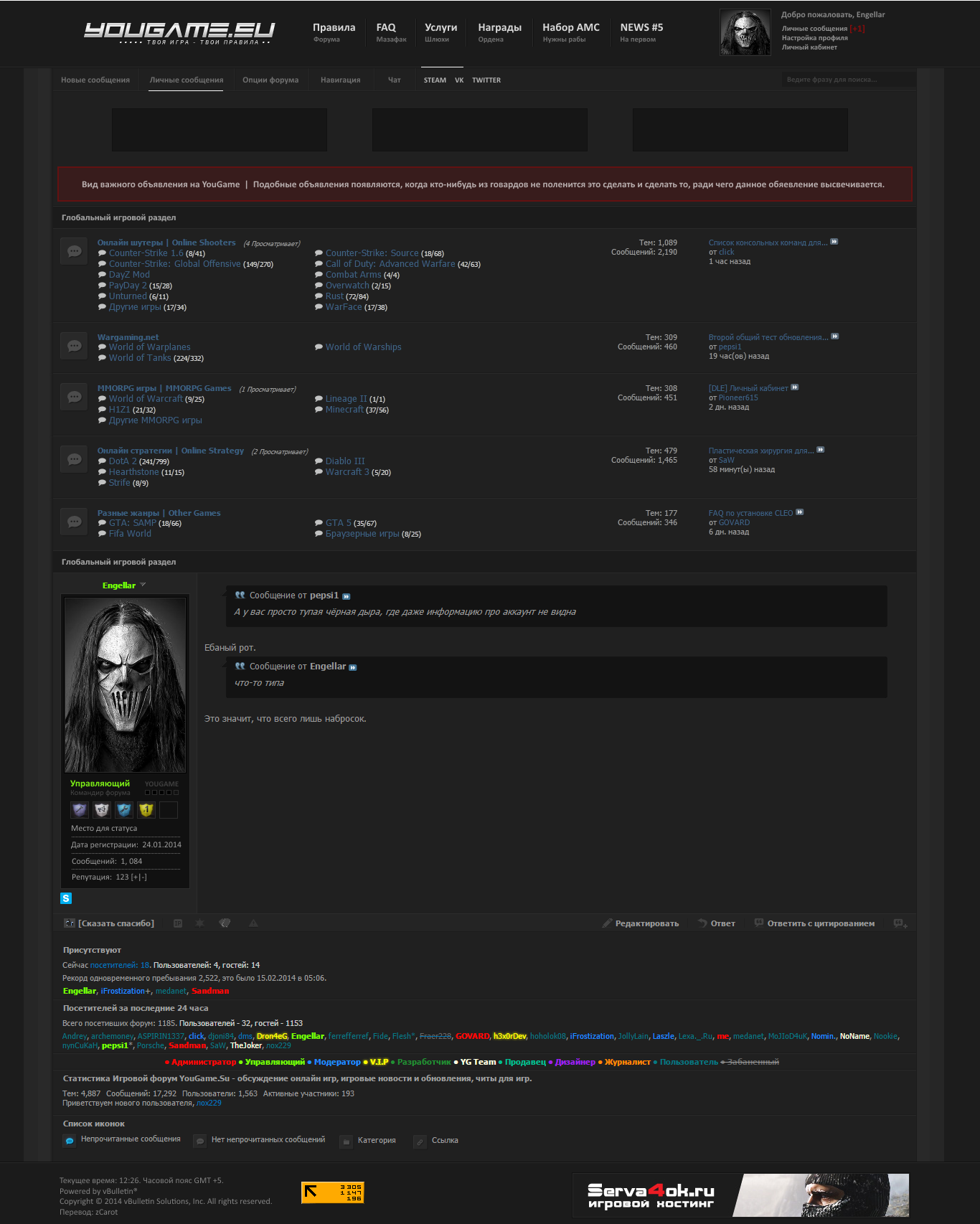View original post arrow next to Engellar quote
This screenshot has width=980, height=1224.
pos(353,667)
